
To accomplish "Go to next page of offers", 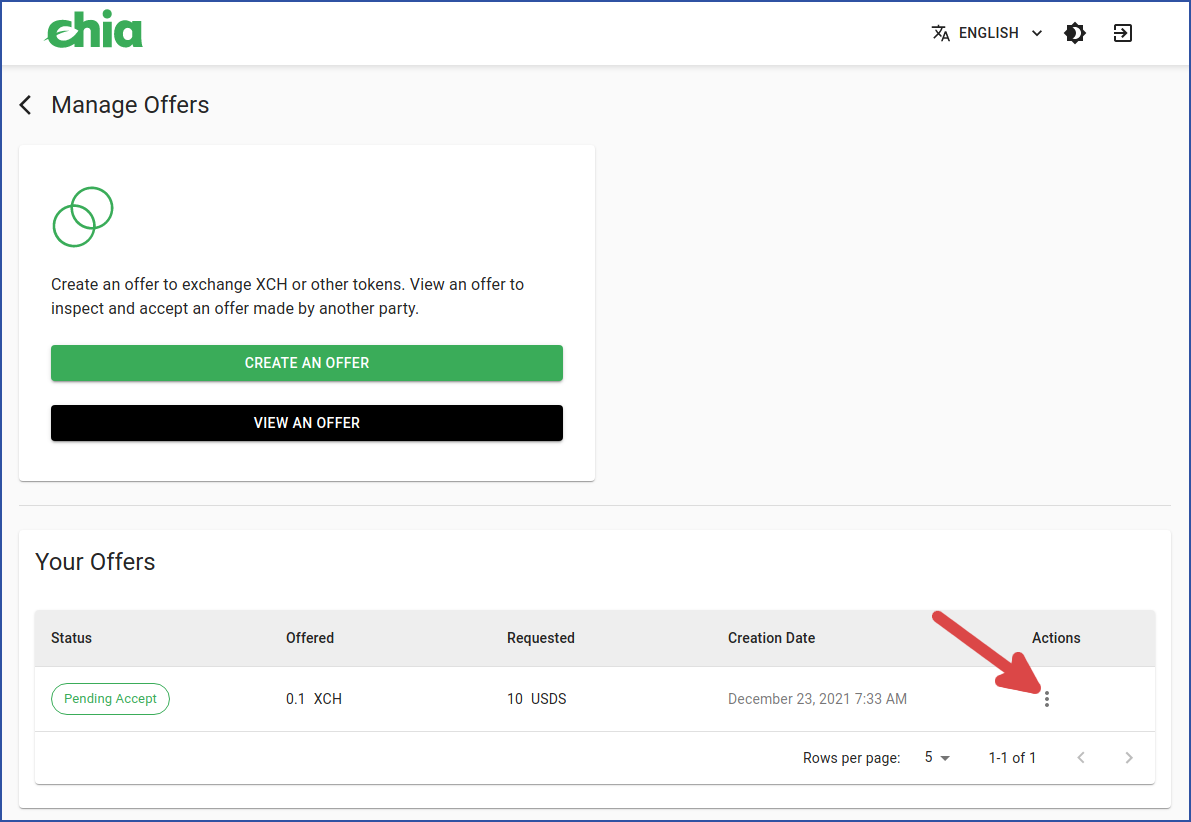I will (x=1129, y=757).
